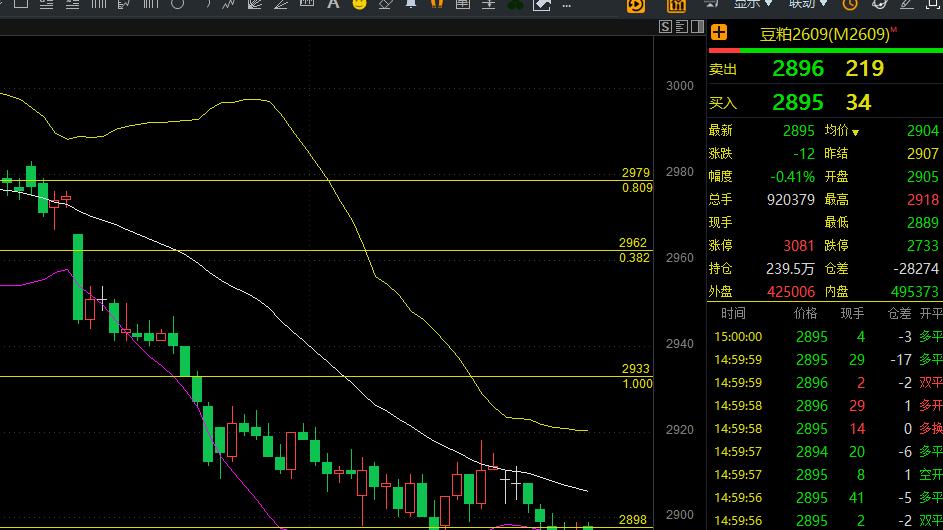Viewport: 943px width, 530px height.
Task: Click the 涨停 value 3081
Action: (x=798, y=245)
